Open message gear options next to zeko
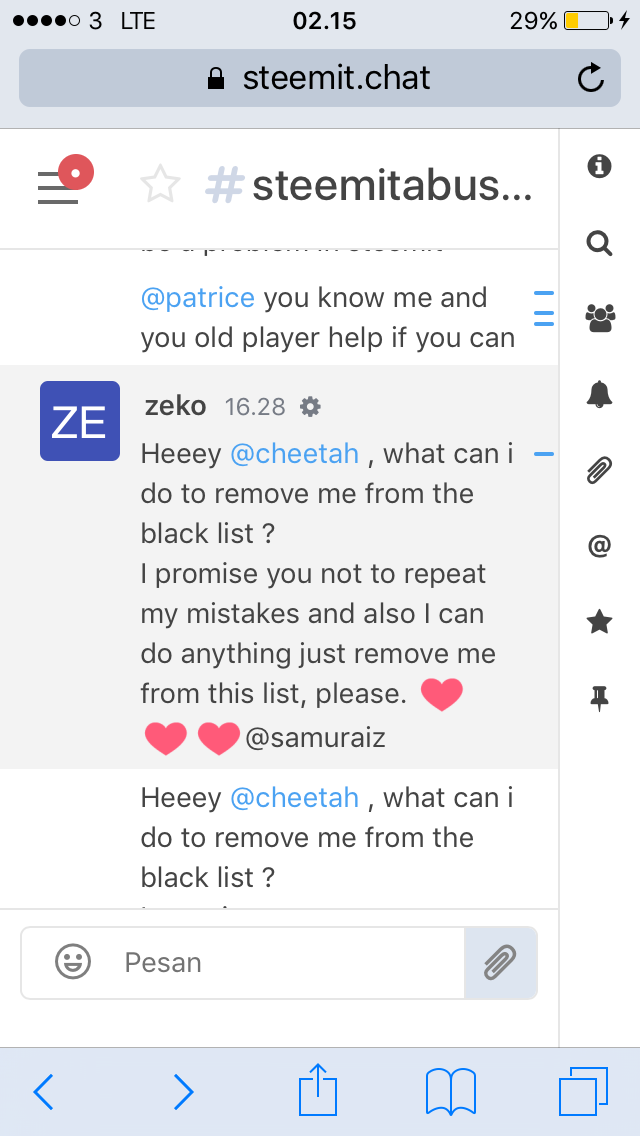Viewport: 640px width, 1136px height. tap(310, 407)
